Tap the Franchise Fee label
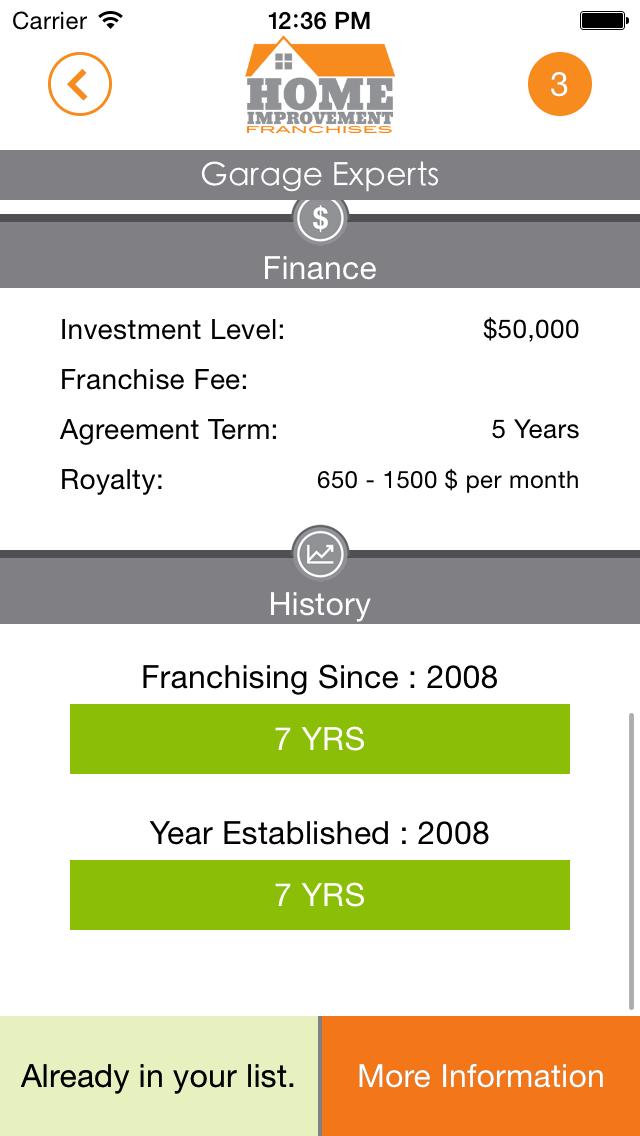 click(154, 380)
